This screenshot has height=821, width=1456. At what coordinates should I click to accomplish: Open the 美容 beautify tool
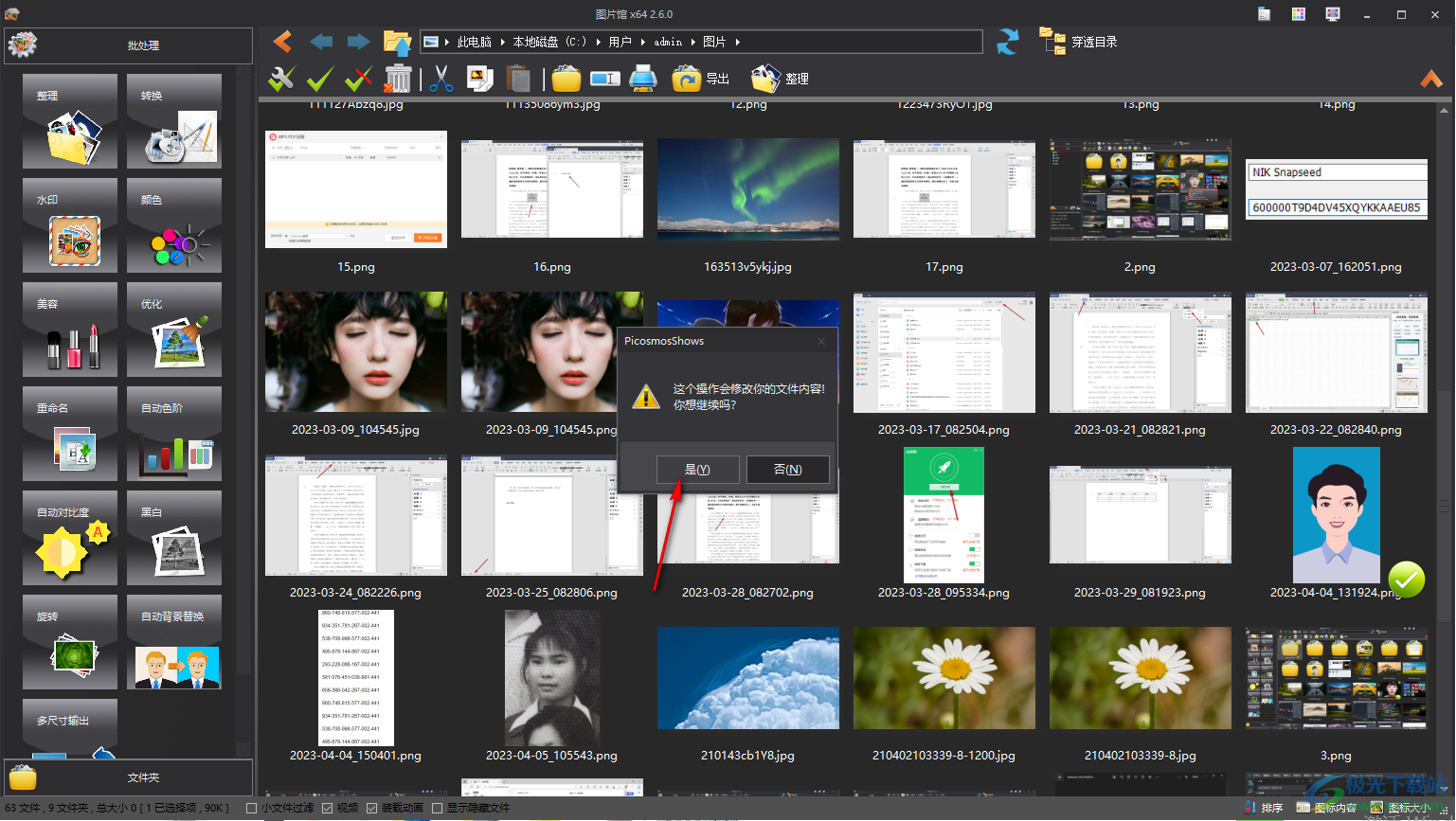point(70,330)
